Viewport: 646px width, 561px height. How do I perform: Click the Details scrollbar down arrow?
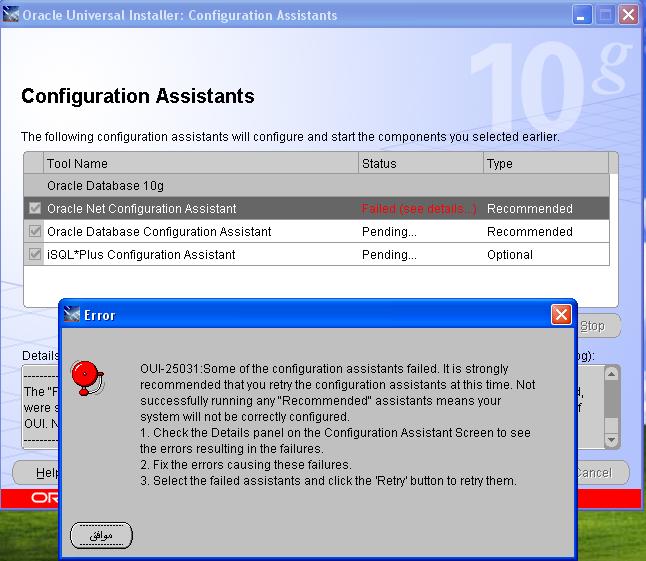(x=611, y=440)
